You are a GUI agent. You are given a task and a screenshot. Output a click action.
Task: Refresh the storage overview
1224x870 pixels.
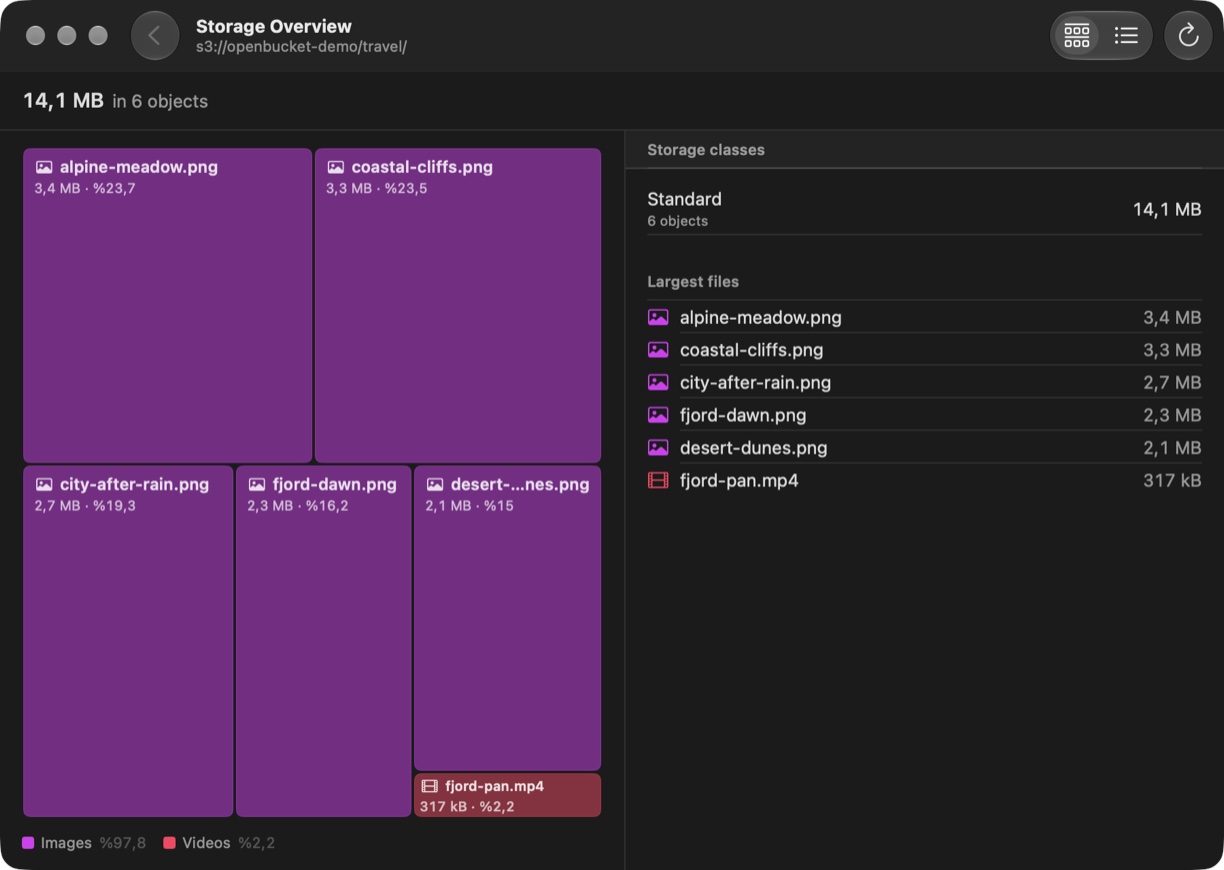tap(1188, 36)
